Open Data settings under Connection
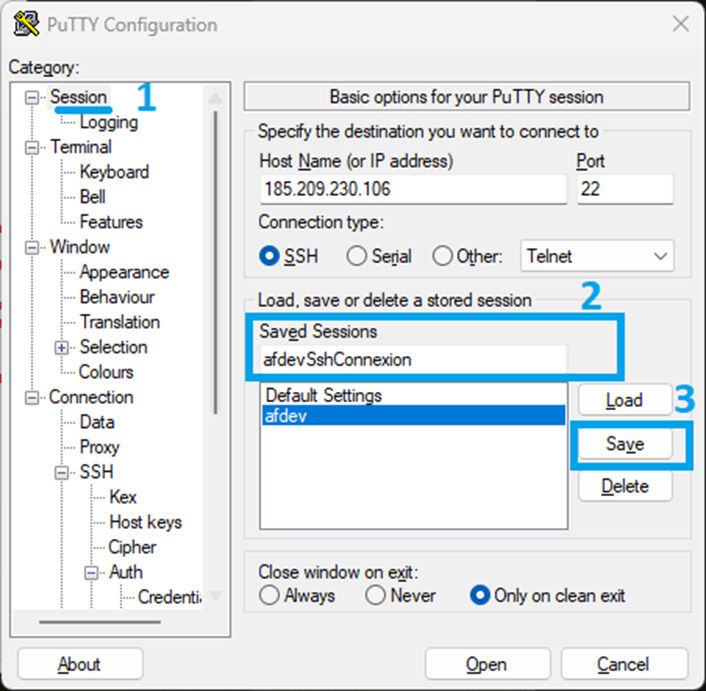Image resolution: width=706 pixels, height=691 pixels. pos(97,422)
